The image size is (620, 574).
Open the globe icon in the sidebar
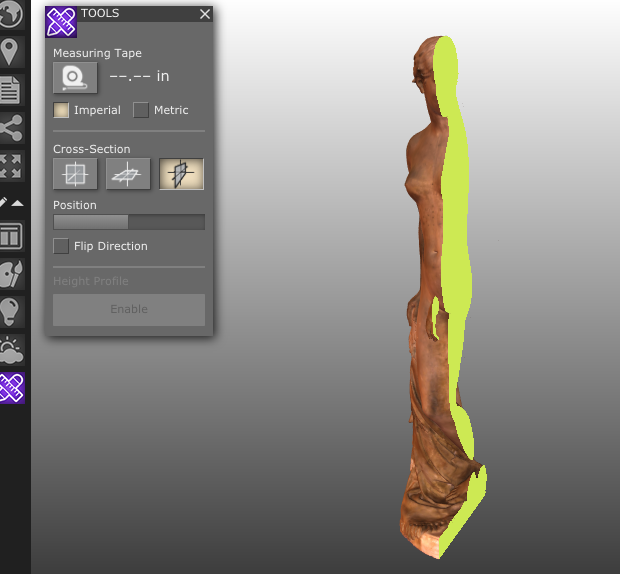11,14
